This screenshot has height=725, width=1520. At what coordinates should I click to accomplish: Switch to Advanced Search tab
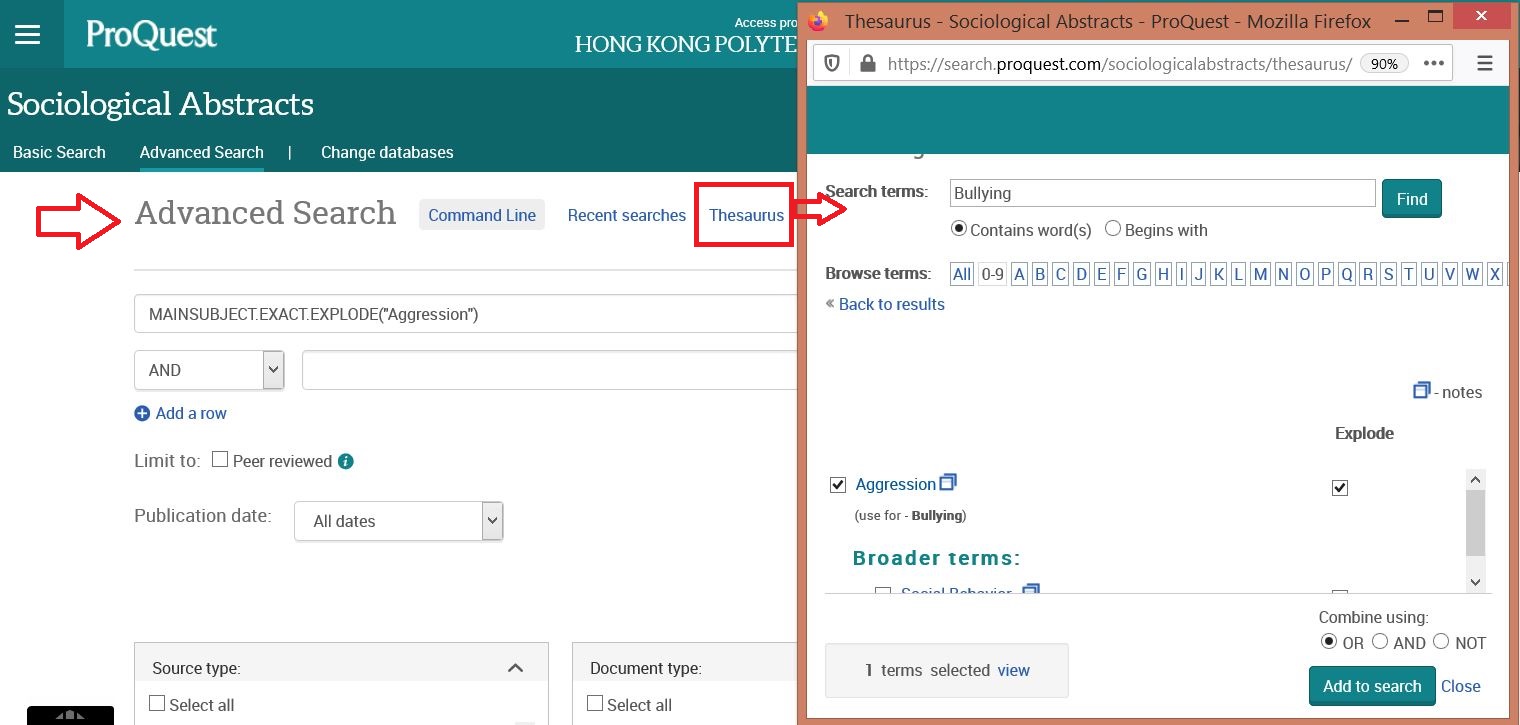click(x=202, y=152)
